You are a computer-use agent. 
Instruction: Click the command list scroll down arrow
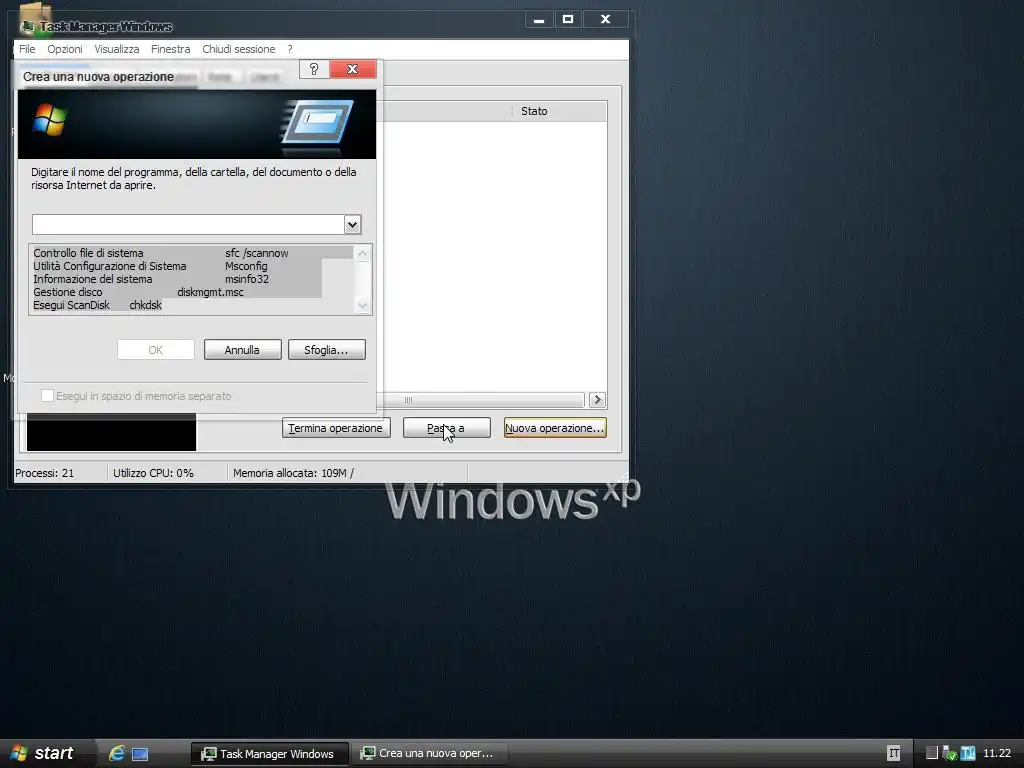[x=362, y=305]
